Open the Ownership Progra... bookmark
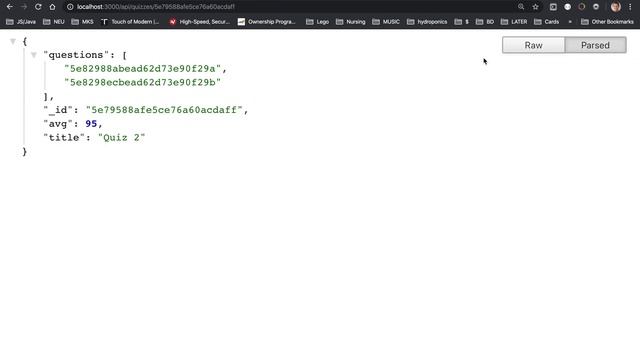Viewport: 640px width, 360px height. coord(267,22)
